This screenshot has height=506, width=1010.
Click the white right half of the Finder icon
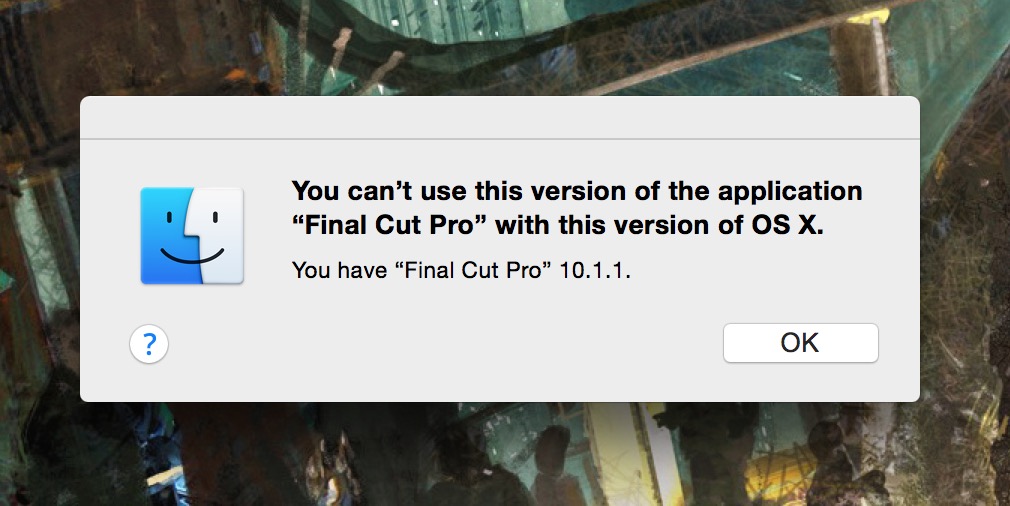click(x=222, y=236)
